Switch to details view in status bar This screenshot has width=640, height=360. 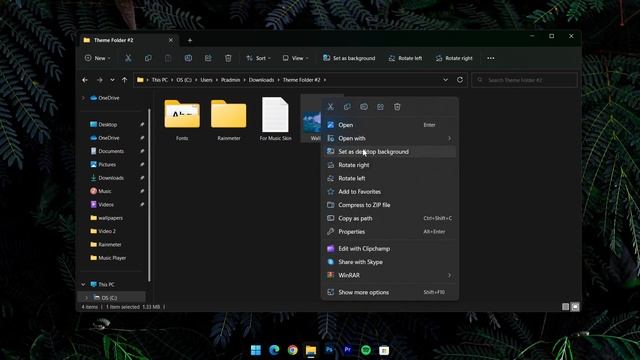tap(565, 307)
